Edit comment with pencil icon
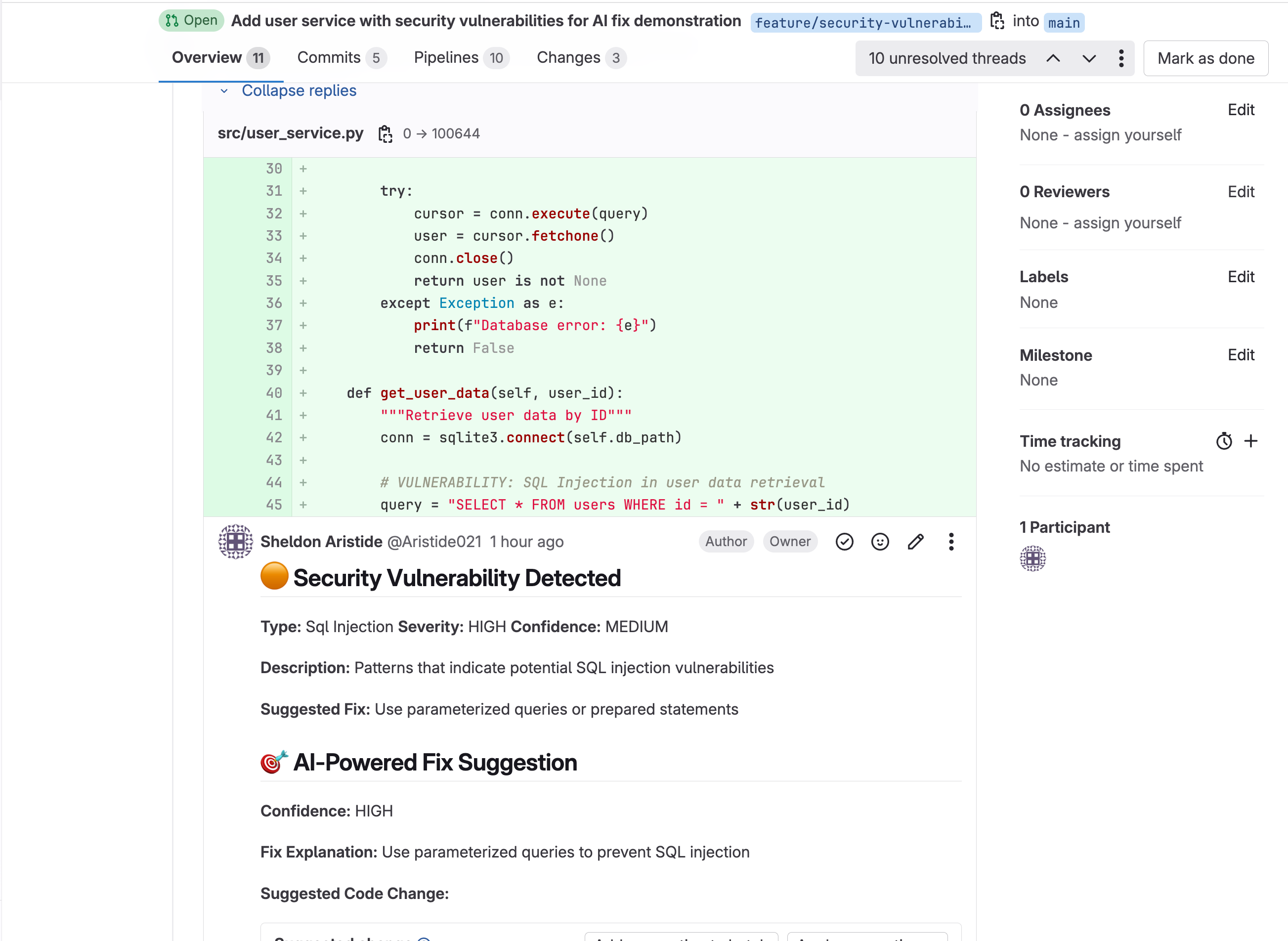This screenshot has width=1288, height=941. click(915, 542)
